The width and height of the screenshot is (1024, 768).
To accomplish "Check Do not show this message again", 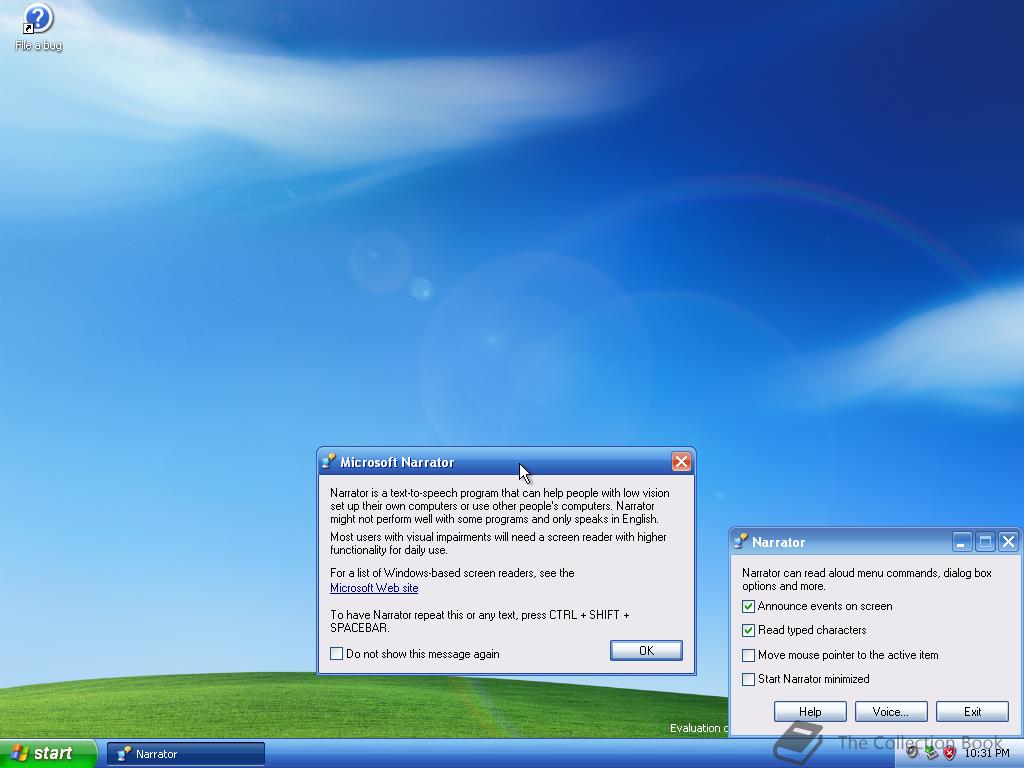I will coord(336,654).
